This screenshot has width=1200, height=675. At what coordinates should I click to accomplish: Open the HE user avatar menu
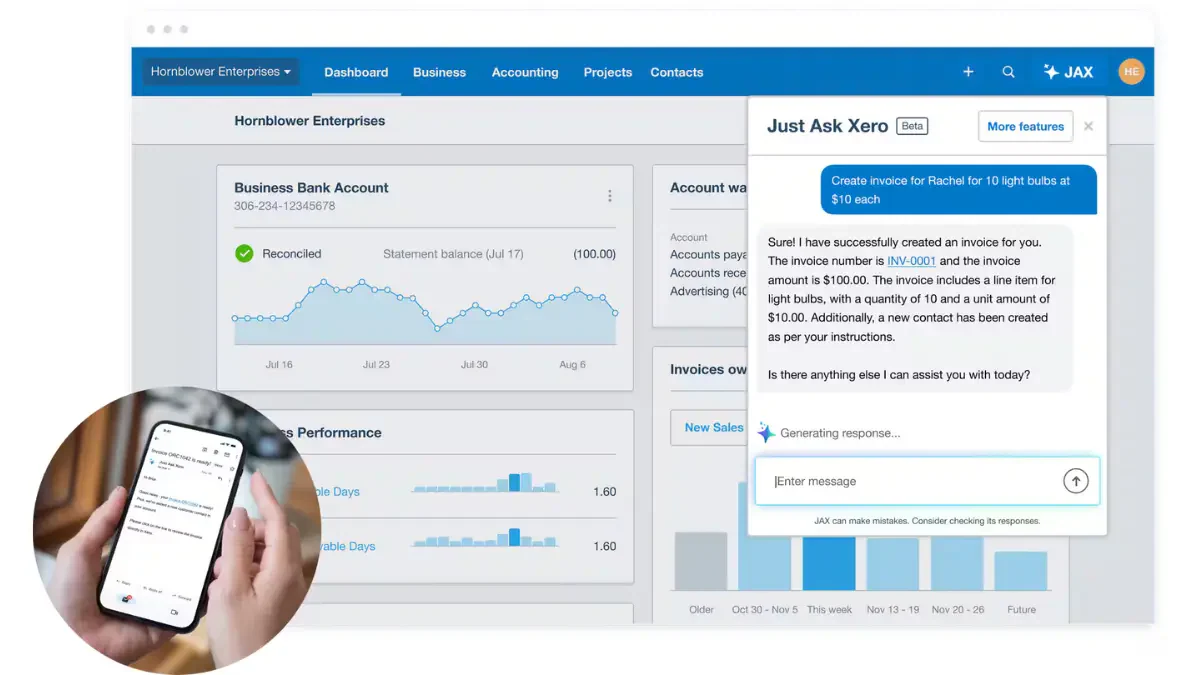pos(1131,71)
